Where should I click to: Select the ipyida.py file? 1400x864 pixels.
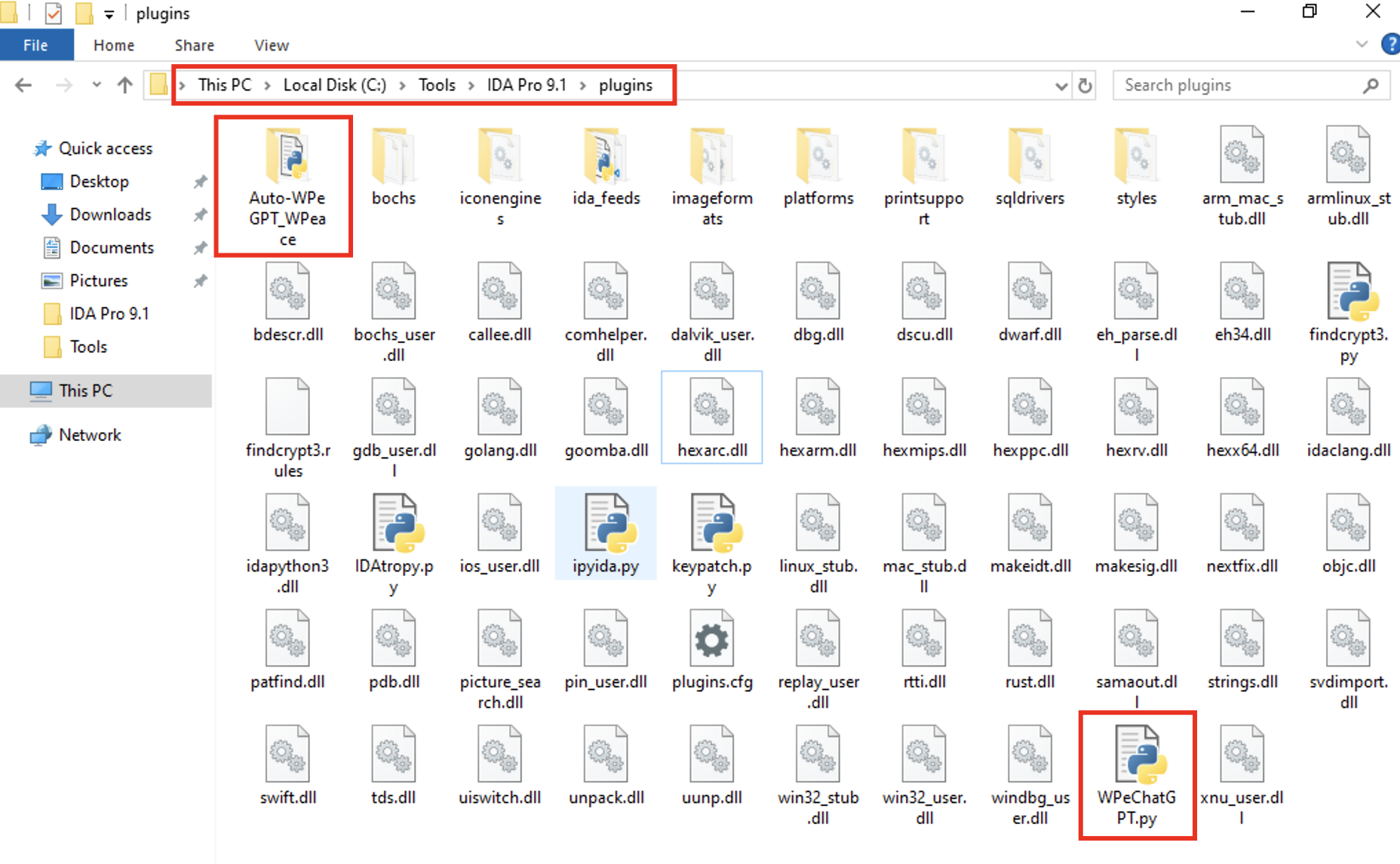[606, 534]
